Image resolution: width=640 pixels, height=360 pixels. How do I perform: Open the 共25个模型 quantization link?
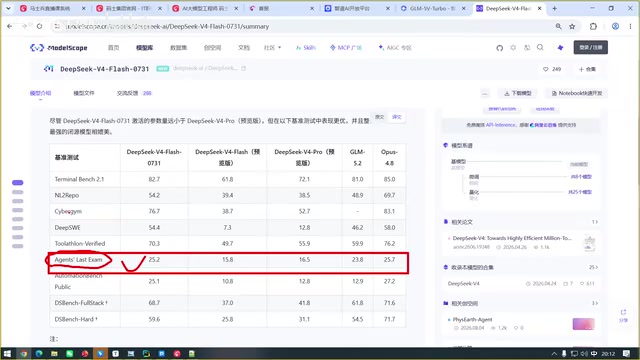(x=580, y=192)
